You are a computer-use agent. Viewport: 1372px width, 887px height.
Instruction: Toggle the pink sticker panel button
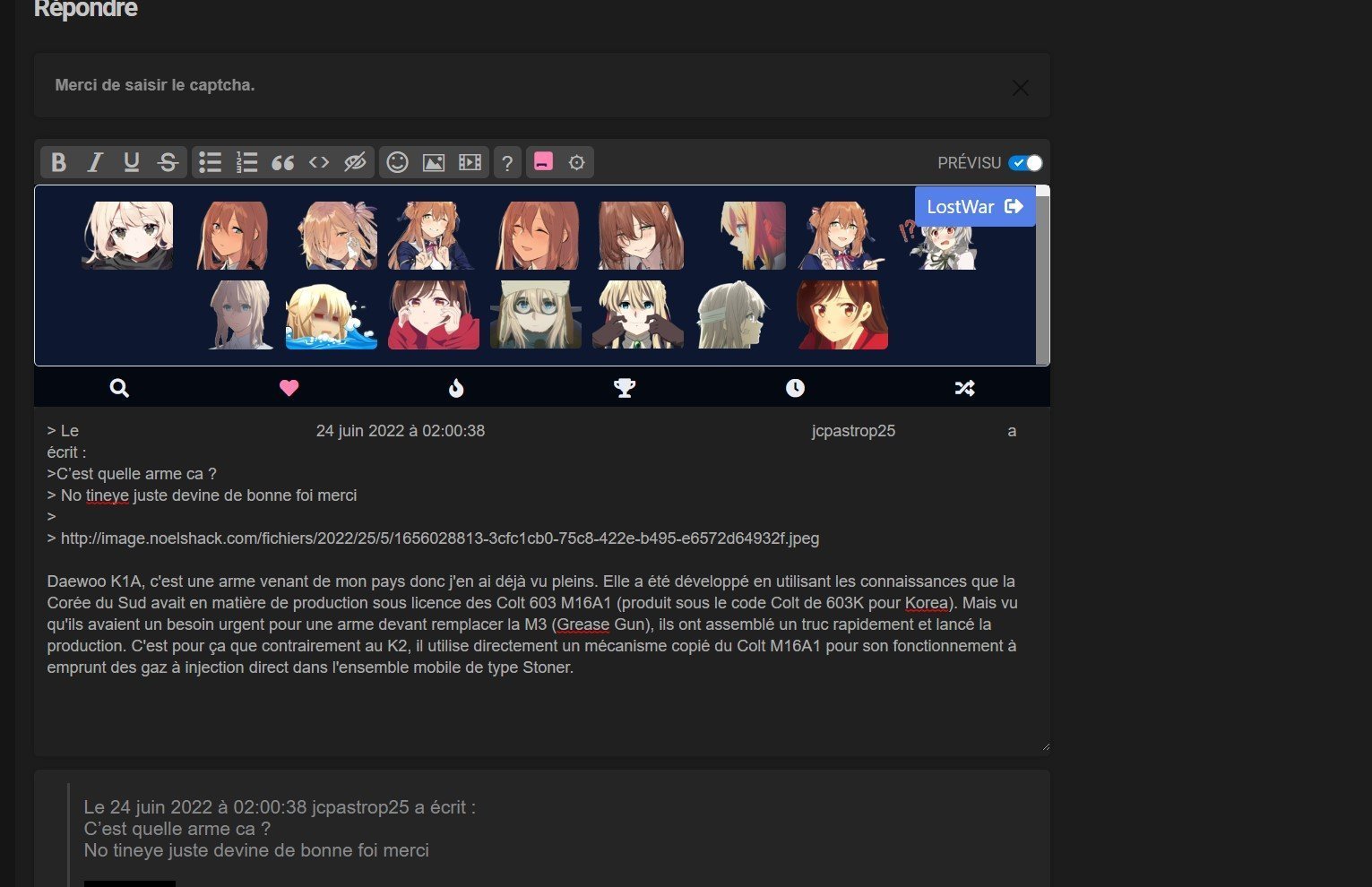click(x=543, y=162)
